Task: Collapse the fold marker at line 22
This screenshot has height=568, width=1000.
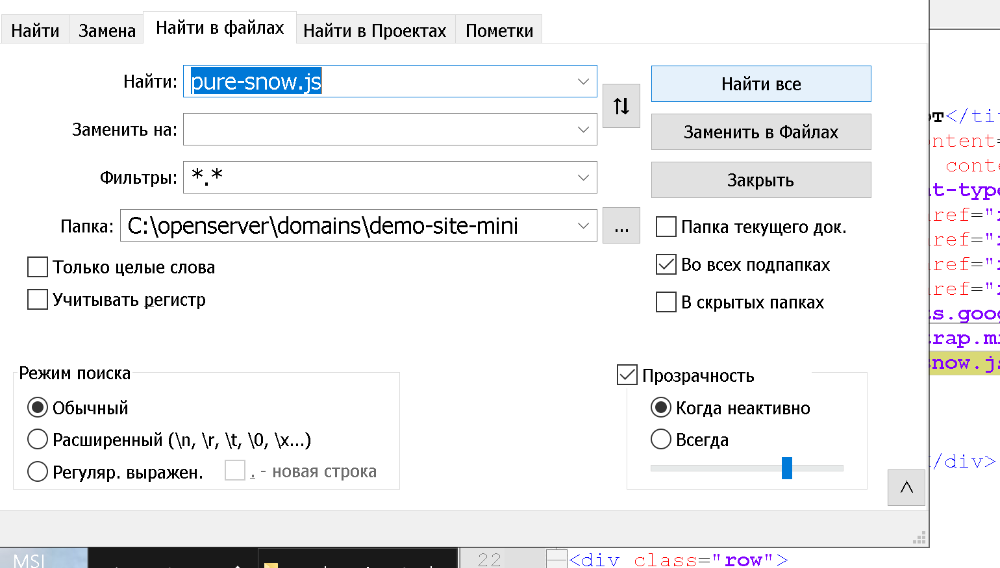Action: click(556, 560)
